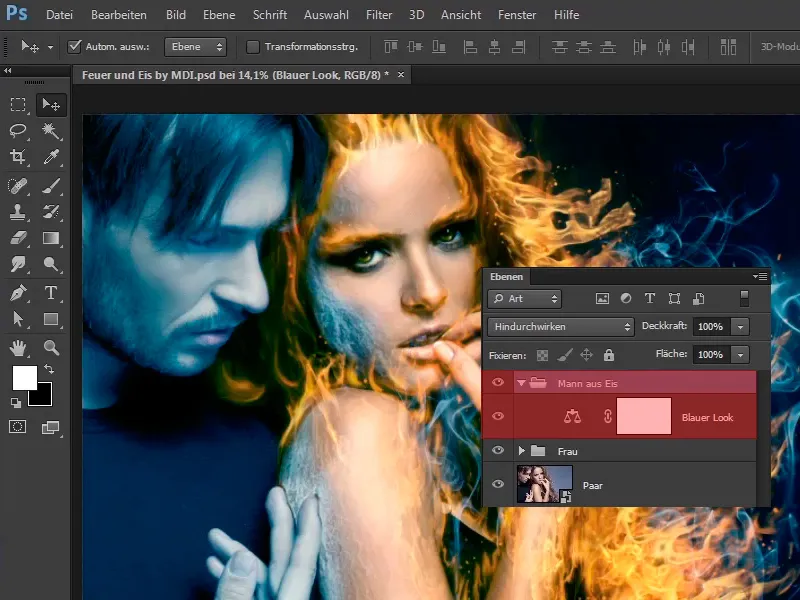Switch to the Ebenen panel tab
800x600 pixels.
(x=507, y=277)
